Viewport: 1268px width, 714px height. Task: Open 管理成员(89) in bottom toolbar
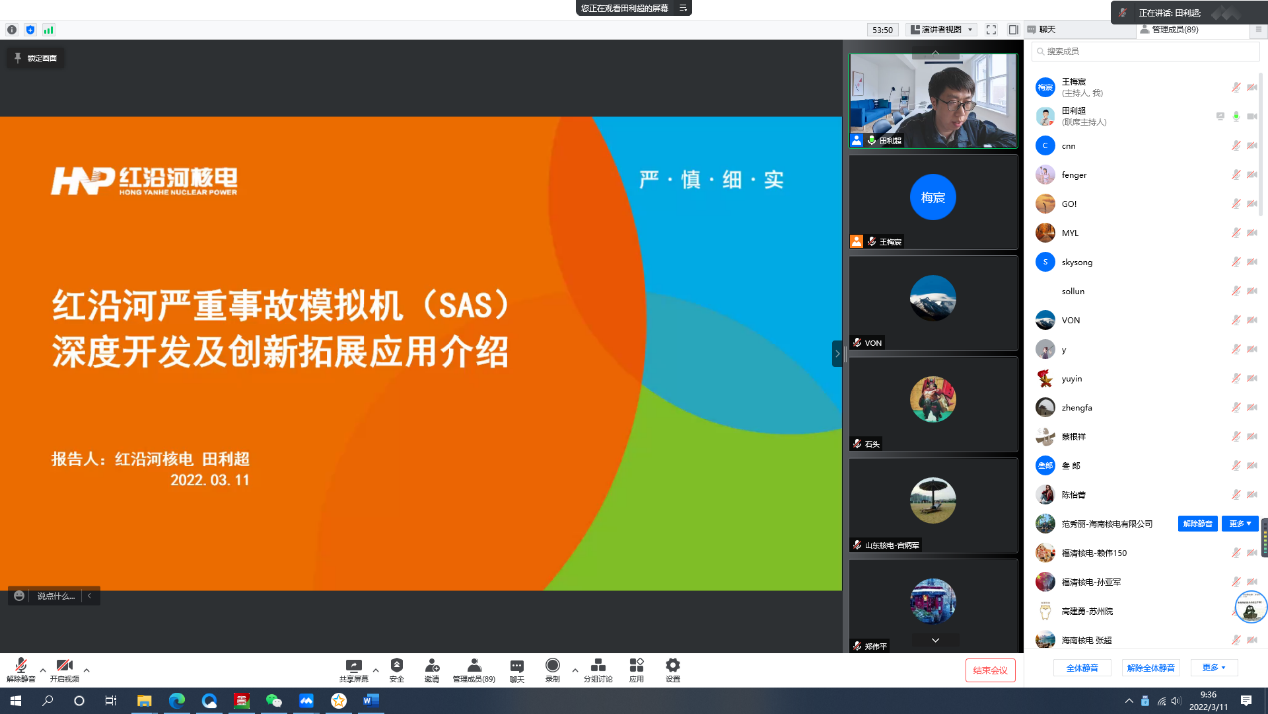(x=474, y=668)
